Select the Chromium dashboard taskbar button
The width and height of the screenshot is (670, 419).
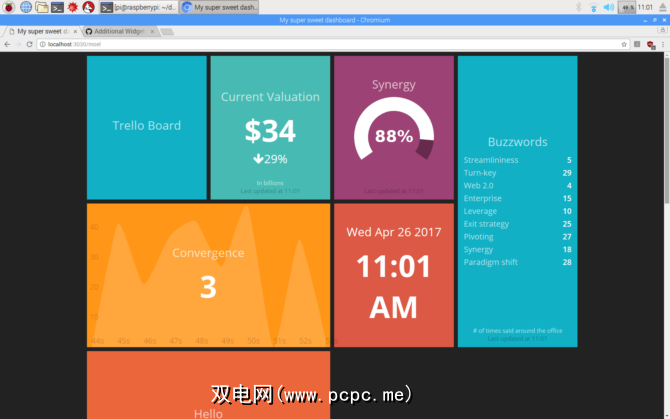coord(219,7)
